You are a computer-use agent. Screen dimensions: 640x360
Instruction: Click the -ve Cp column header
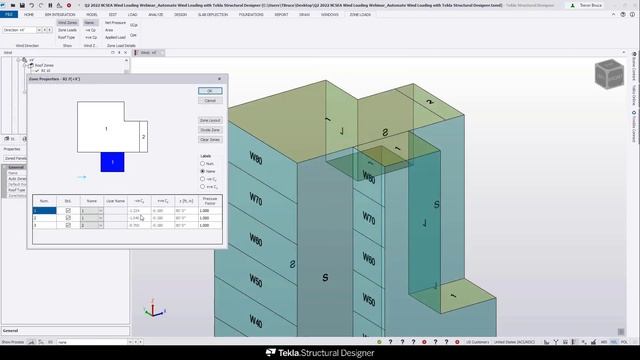(139, 201)
